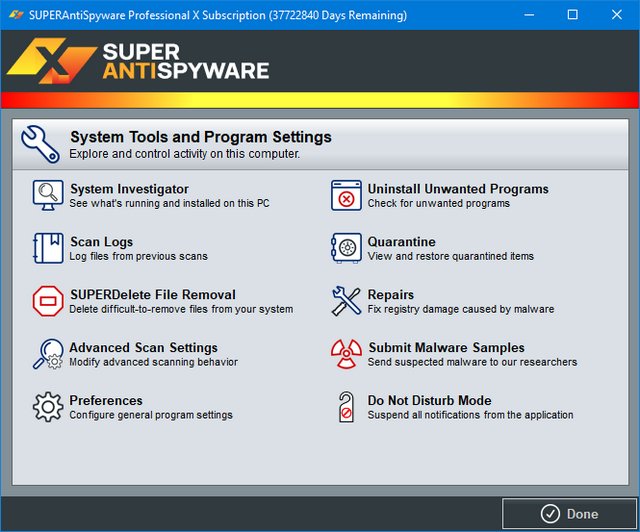Click 'Check for unwanted programs' text

439,203
